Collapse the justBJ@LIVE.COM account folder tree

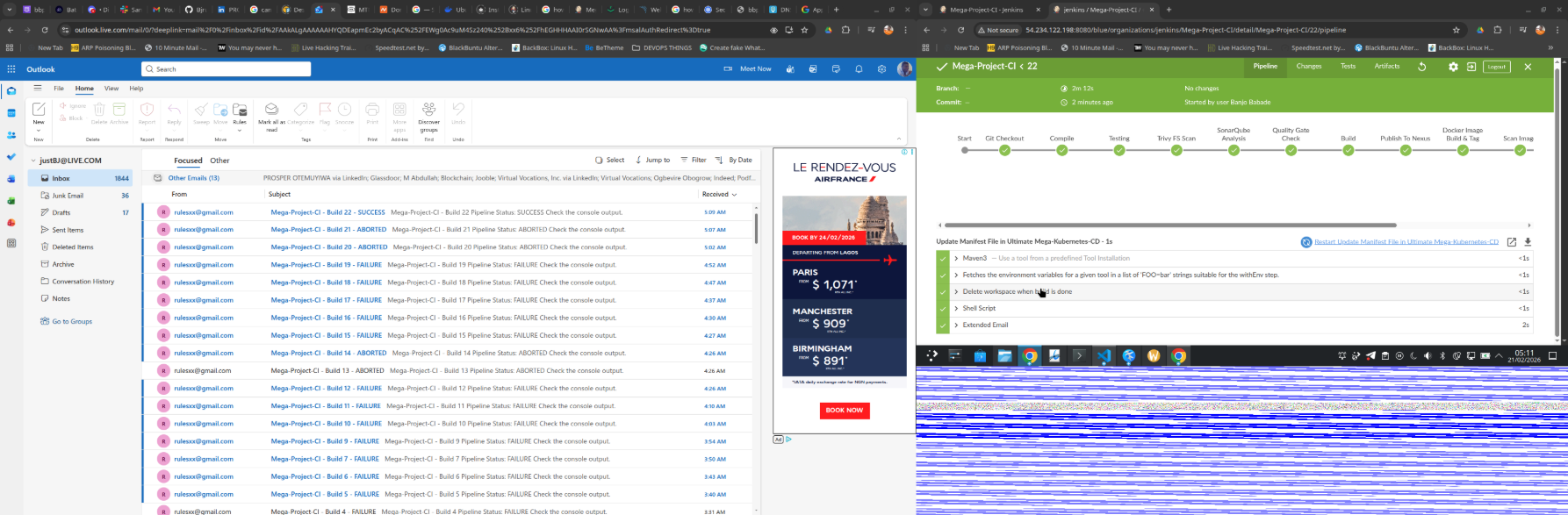[32, 161]
